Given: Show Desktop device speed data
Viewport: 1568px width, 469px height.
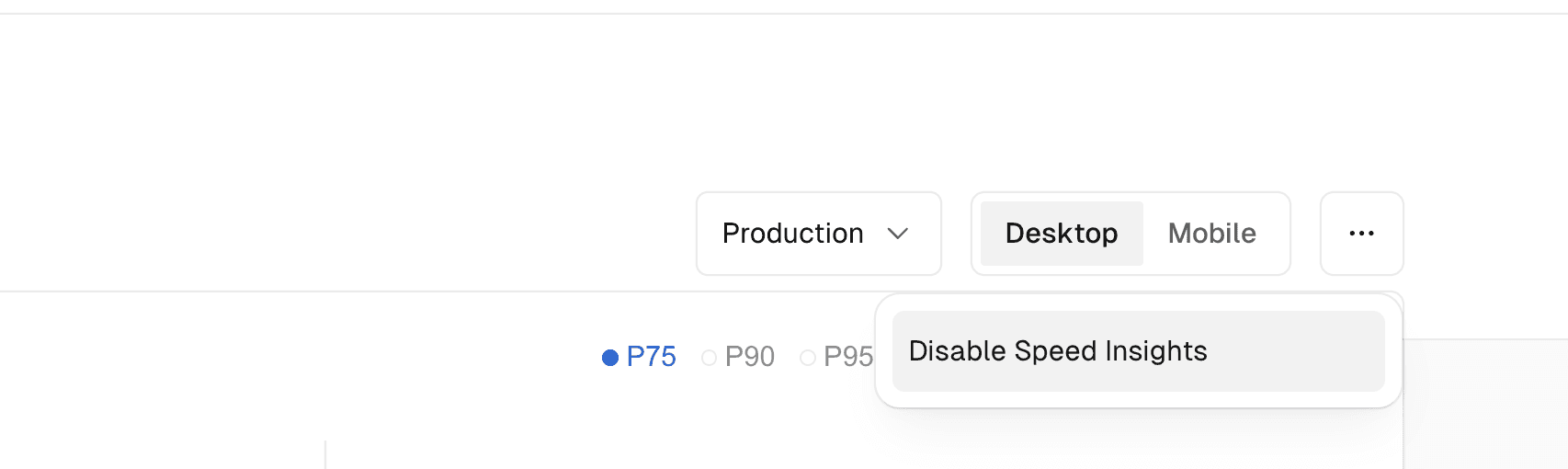Looking at the screenshot, I should click(x=1062, y=234).
